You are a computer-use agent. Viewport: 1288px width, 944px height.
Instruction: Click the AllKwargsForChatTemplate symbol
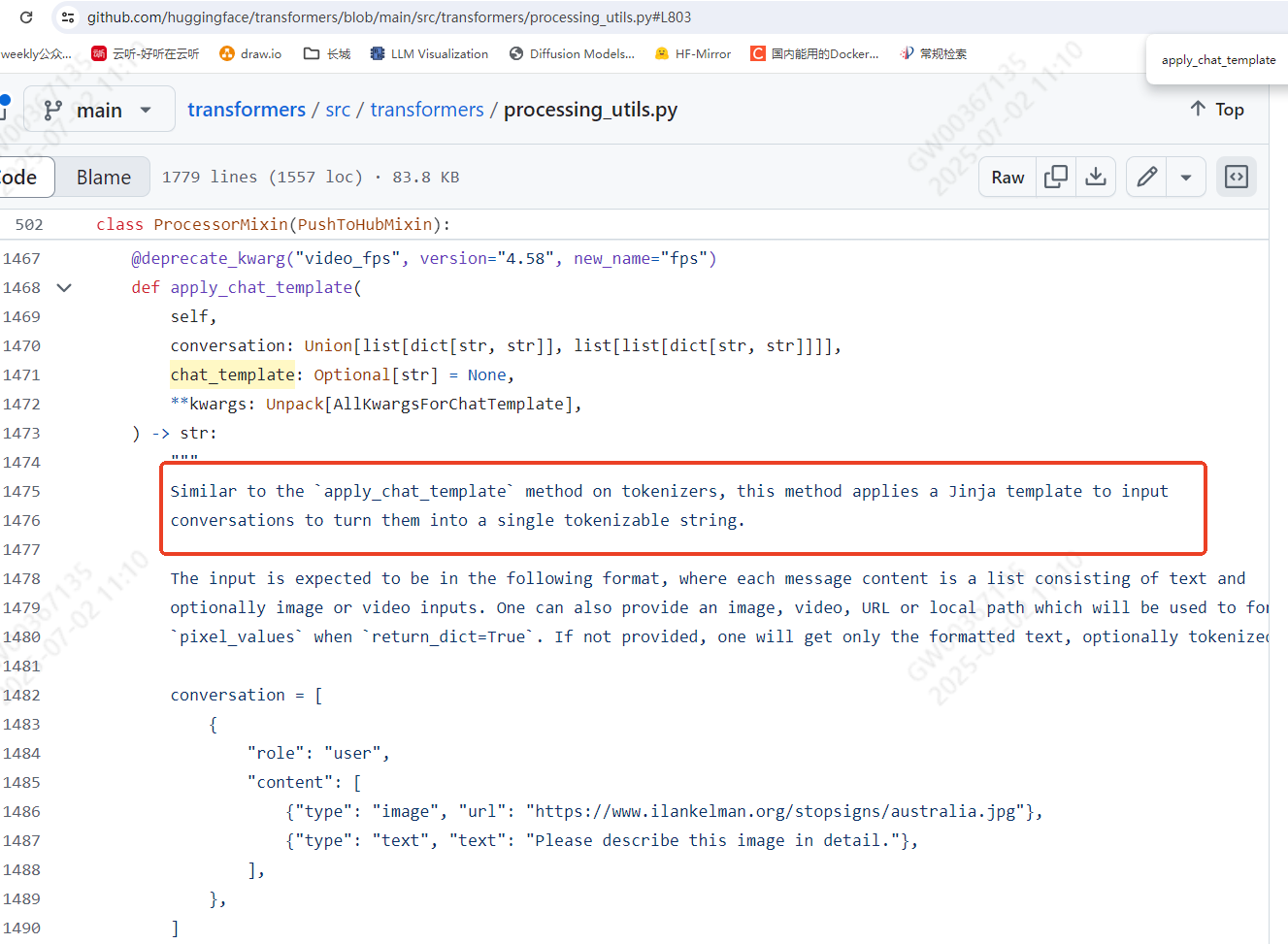pyautogui.click(x=448, y=404)
